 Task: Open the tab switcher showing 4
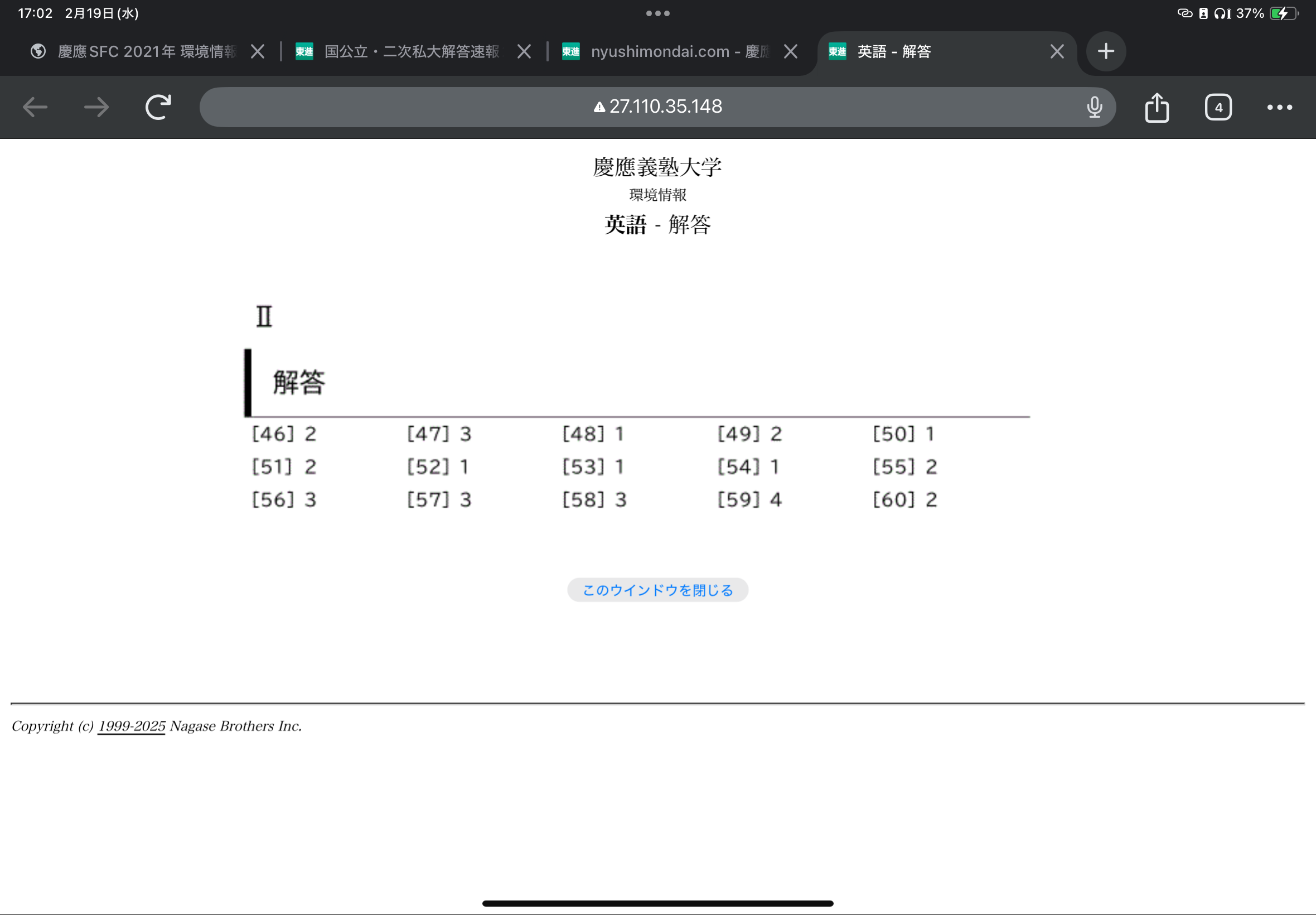pos(1218,107)
